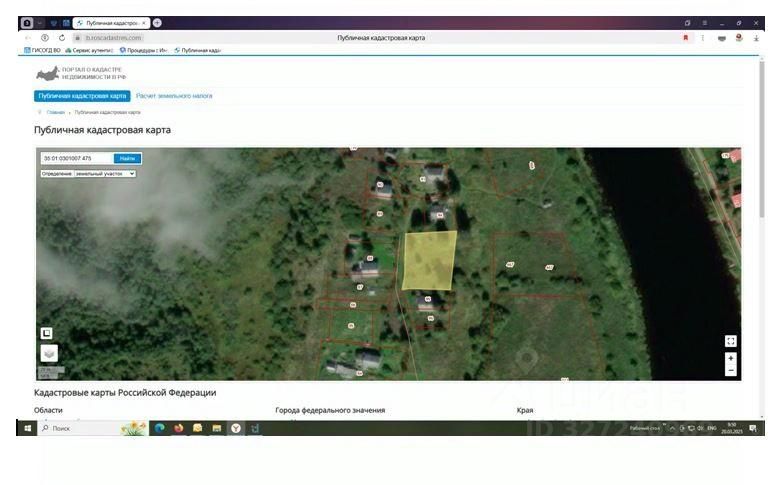Viewport: 782px width, 485px height.
Task: Click the Найти search button on map
Action: (127, 158)
